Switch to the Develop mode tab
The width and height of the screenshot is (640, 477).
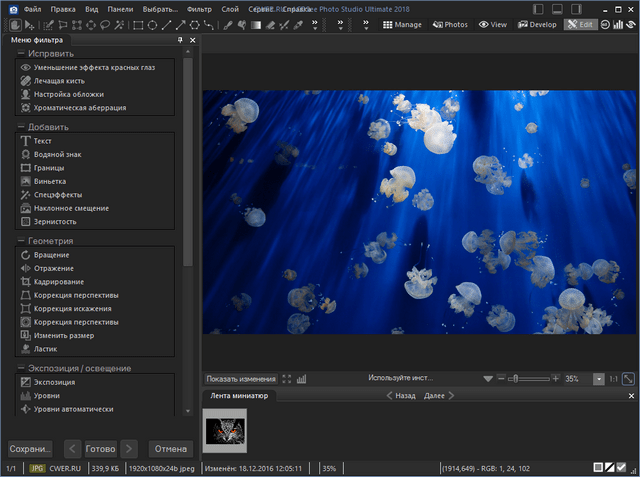coord(536,24)
